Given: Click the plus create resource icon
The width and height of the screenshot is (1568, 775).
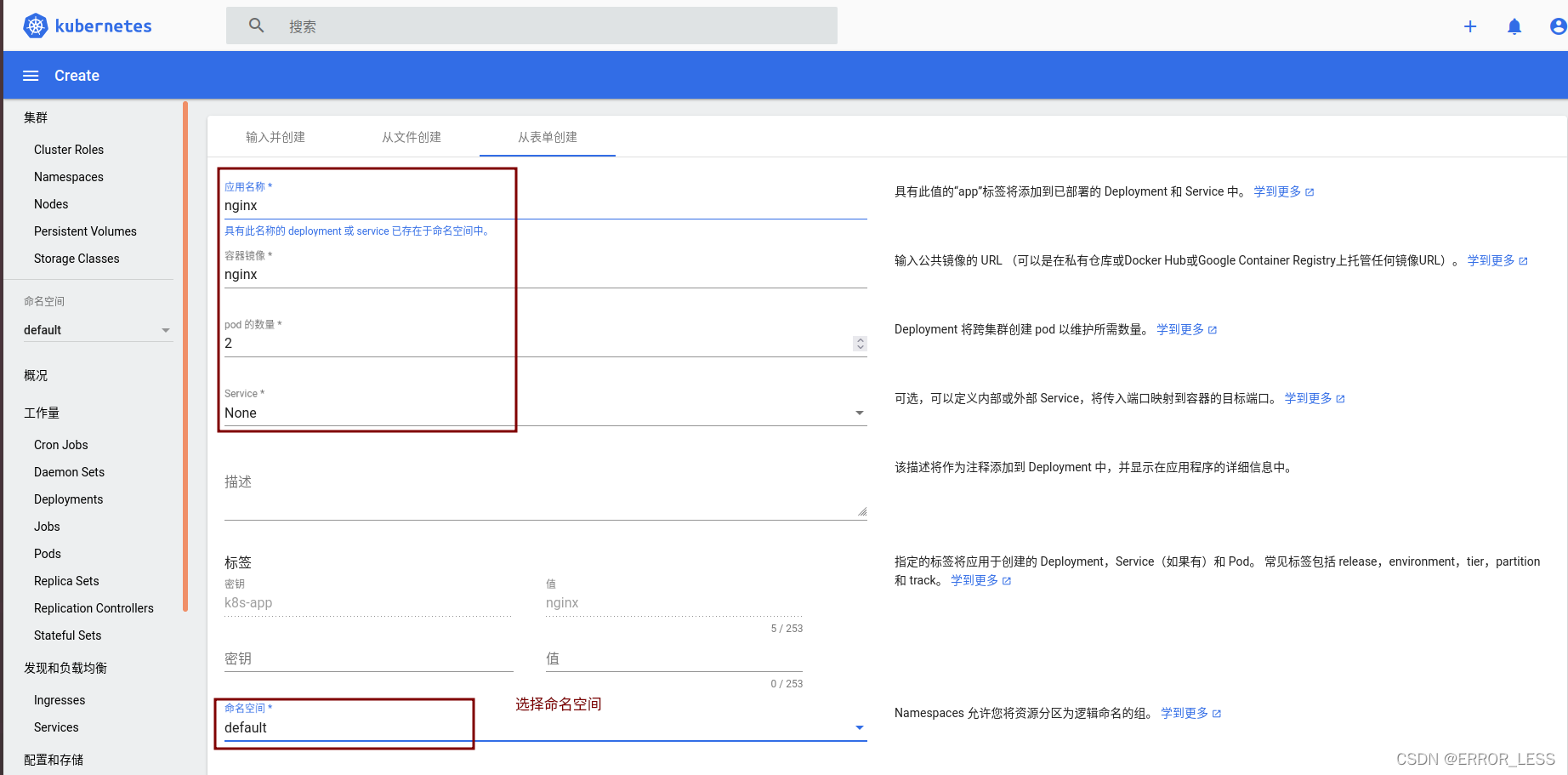Looking at the screenshot, I should (1470, 26).
